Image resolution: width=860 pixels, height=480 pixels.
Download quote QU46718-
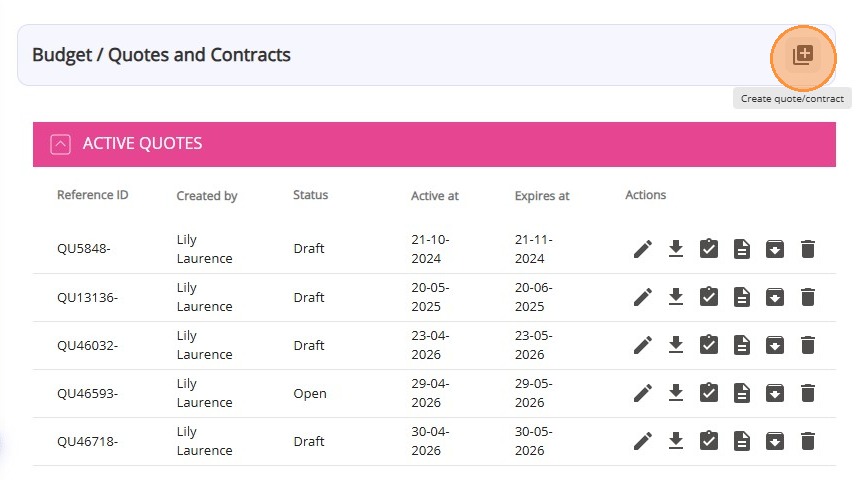[676, 441]
